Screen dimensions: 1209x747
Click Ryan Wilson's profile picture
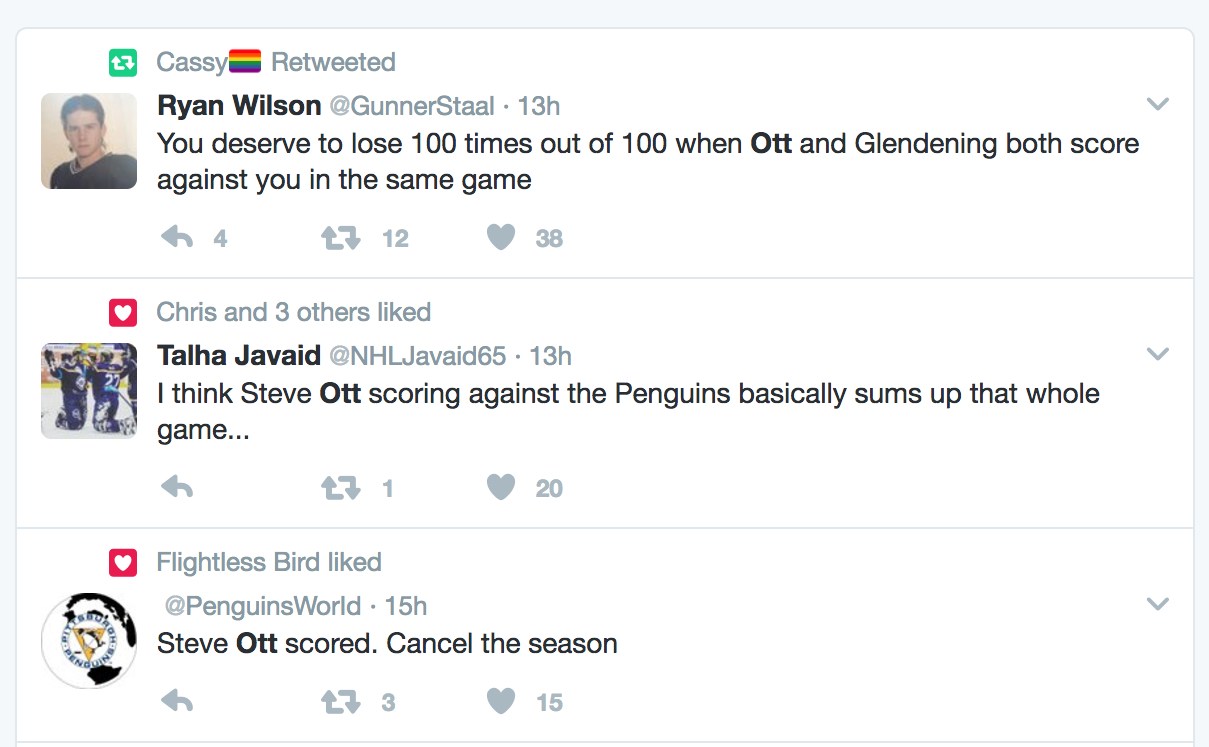click(x=89, y=141)
